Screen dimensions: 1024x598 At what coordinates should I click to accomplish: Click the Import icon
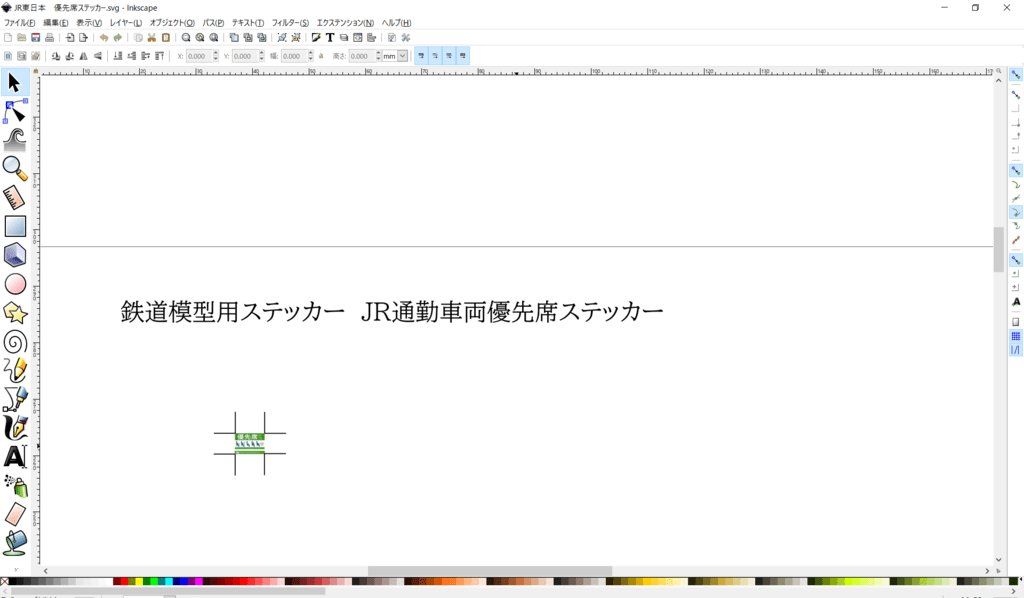click(69, 38)
